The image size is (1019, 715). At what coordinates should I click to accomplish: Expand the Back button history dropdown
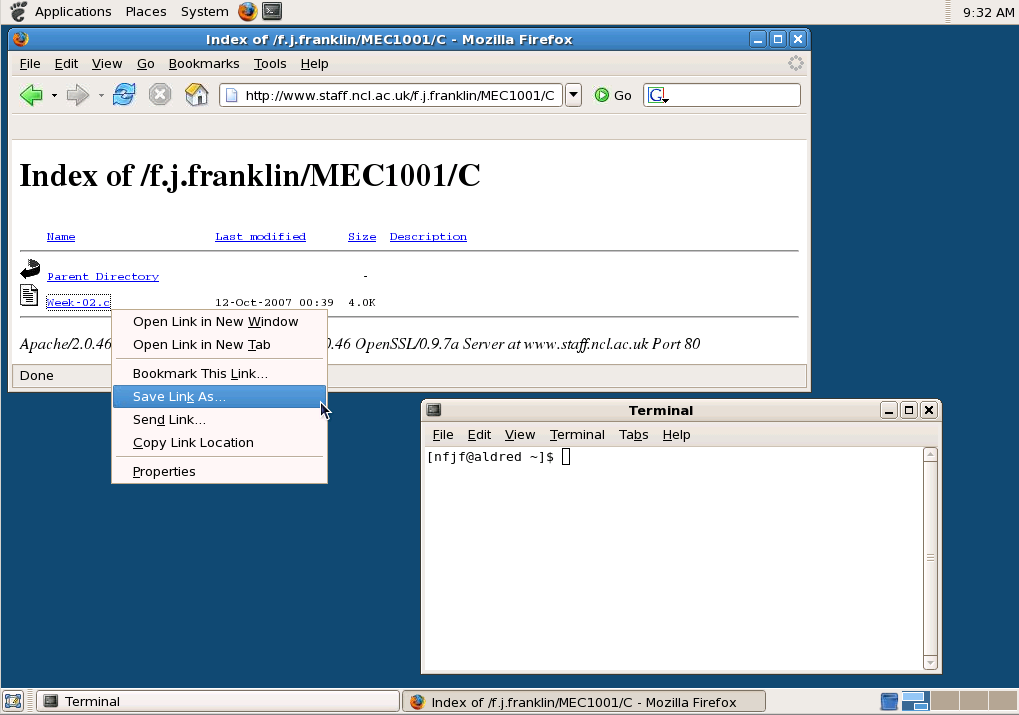(x=54, y=96)
